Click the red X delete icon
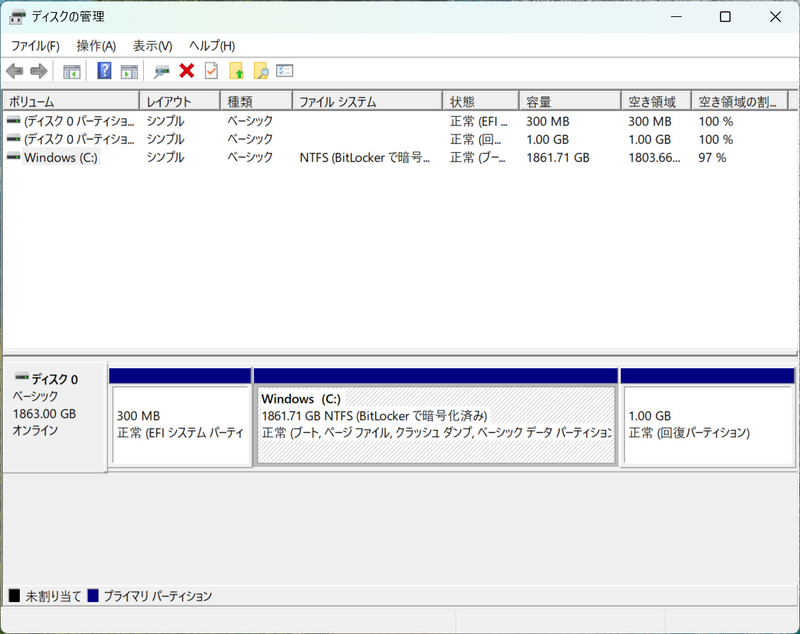The image size is (800, 634). click(x=186, y=70)
